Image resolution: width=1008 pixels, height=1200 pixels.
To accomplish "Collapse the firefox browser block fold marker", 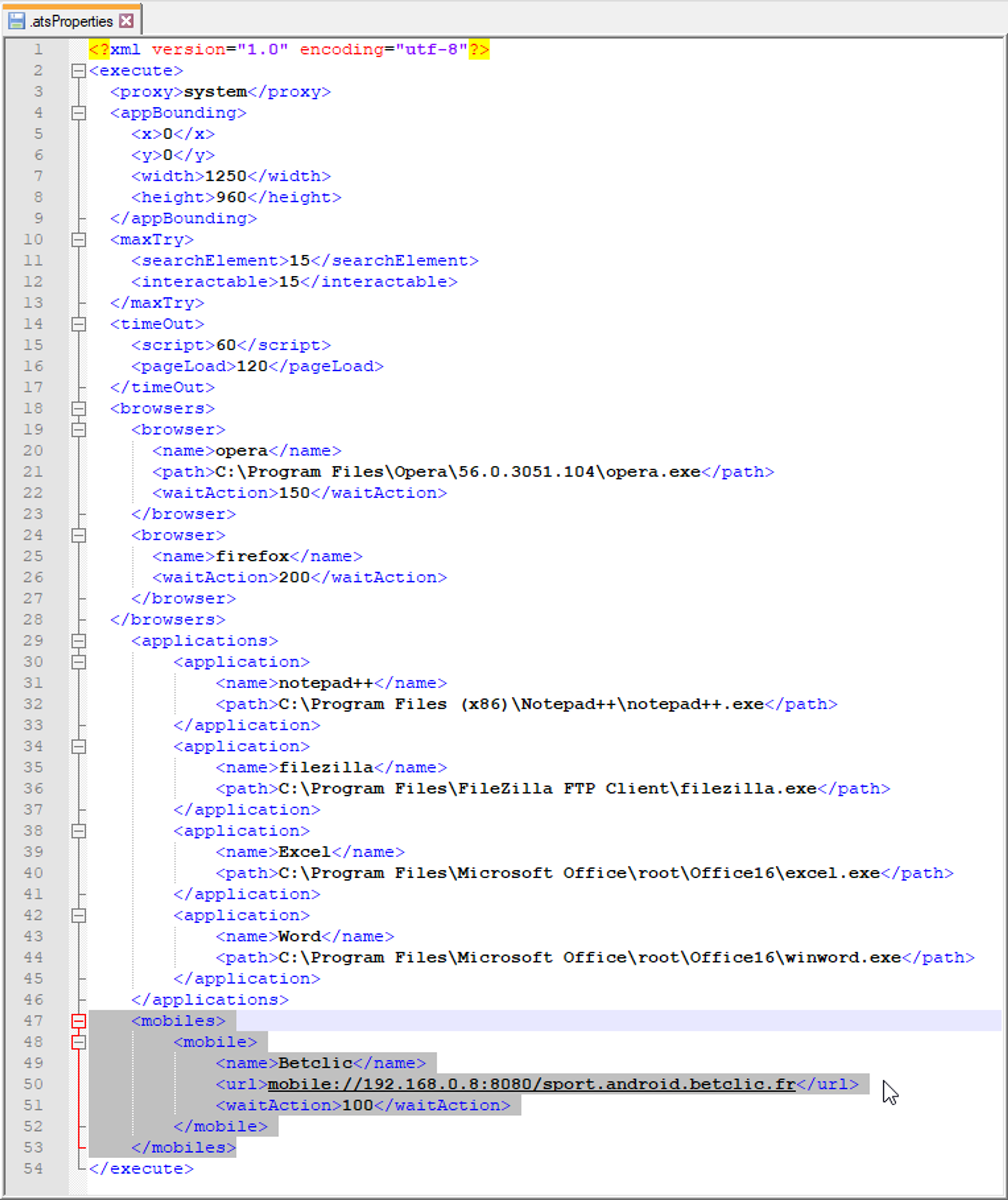I will (x=79, y=535).
